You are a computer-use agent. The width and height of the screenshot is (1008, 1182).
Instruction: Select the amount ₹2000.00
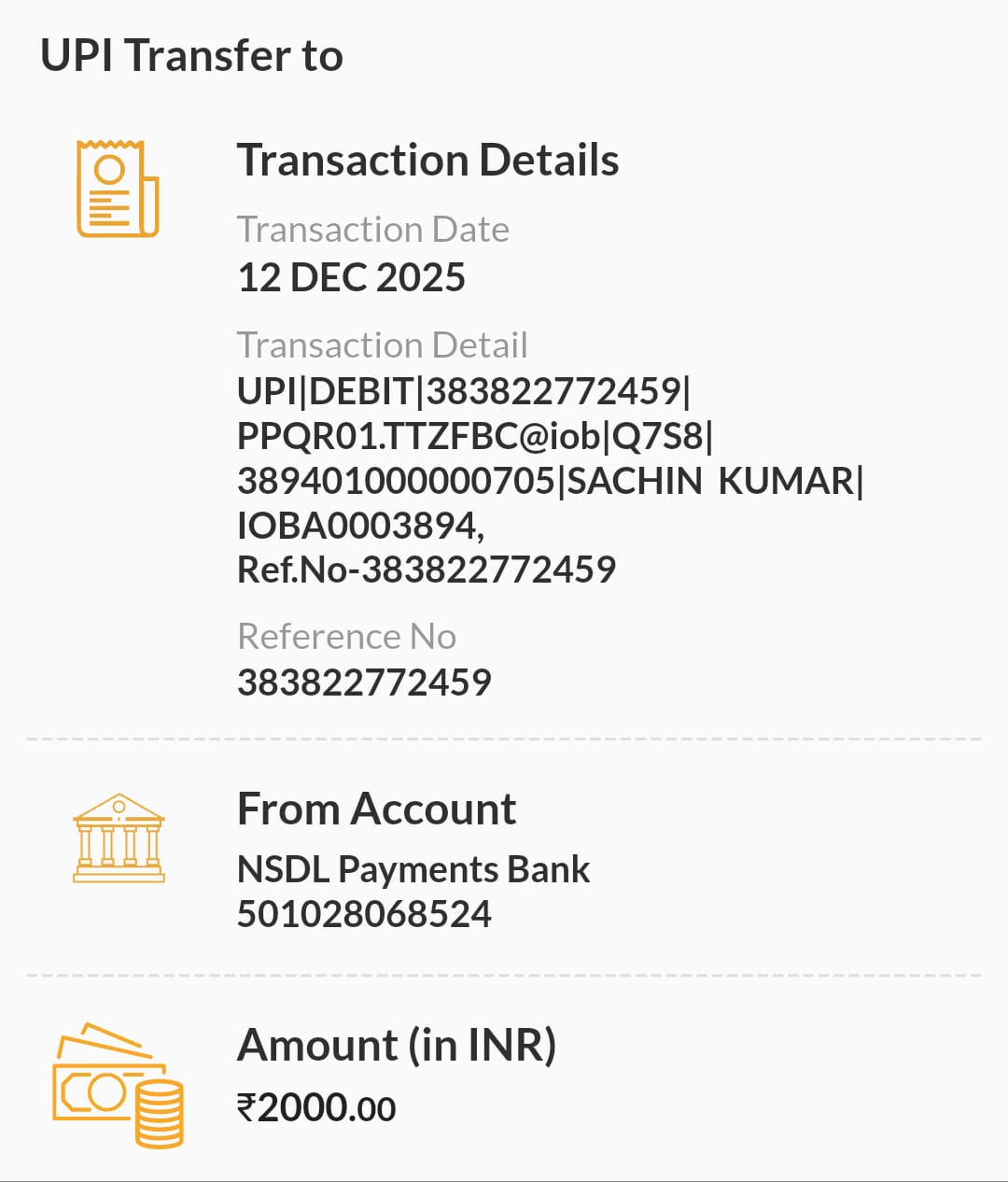click(x=316, y=1108)
